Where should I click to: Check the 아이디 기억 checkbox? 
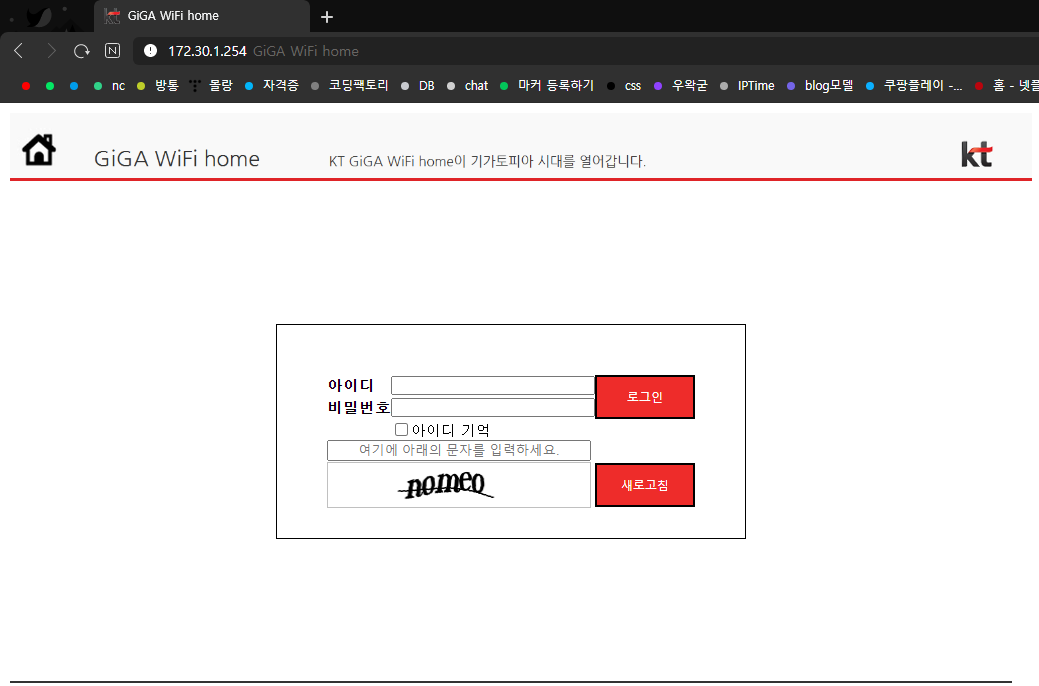[x=402, y=429]
